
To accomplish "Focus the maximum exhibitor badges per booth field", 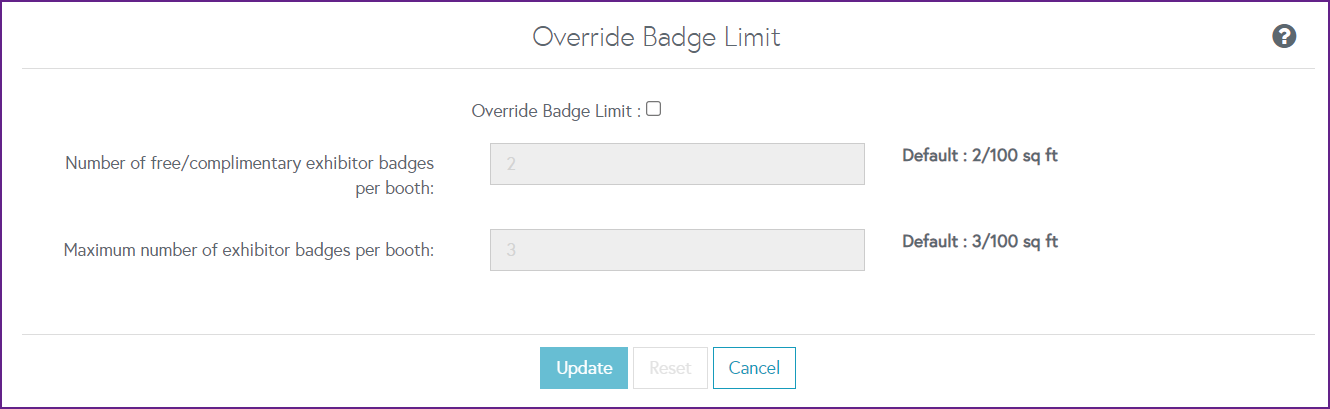I will point(677,250).
